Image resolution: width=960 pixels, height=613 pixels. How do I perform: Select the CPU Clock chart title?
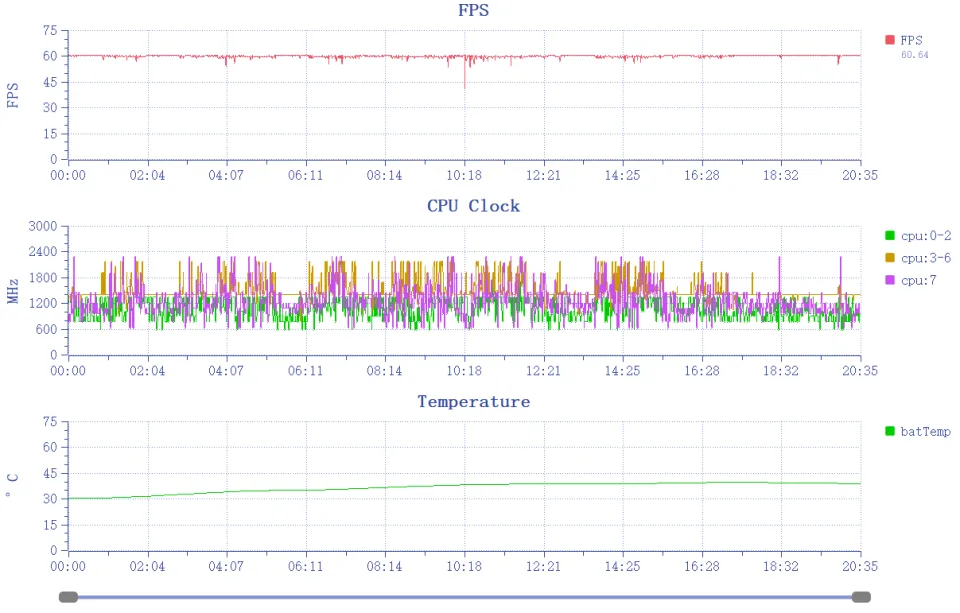click(473, 206)
